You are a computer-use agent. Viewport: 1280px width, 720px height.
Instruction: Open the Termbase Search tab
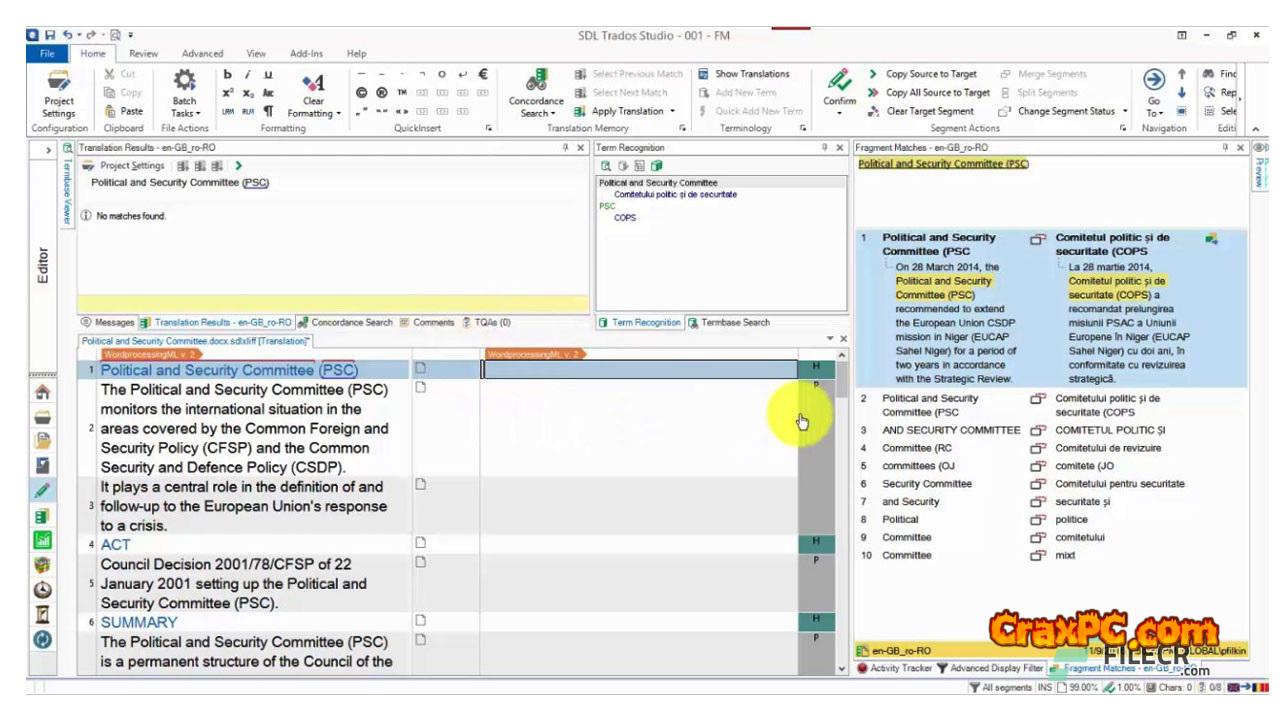click(x=729, y=323)
